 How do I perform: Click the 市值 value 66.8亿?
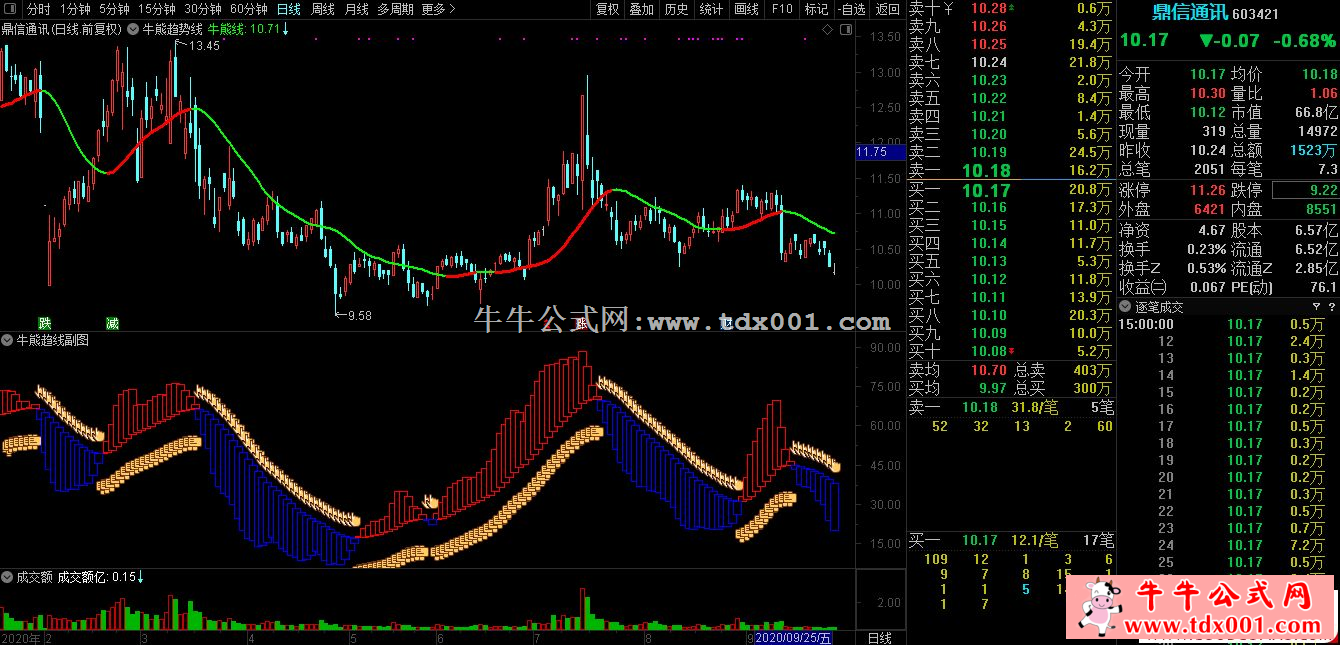pos(1317,112)
